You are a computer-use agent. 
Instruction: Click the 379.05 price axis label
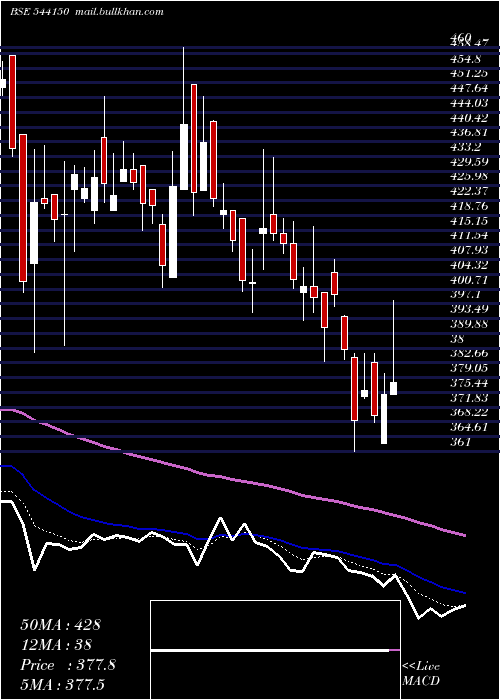pyautogui.click(x=469, y=368)
